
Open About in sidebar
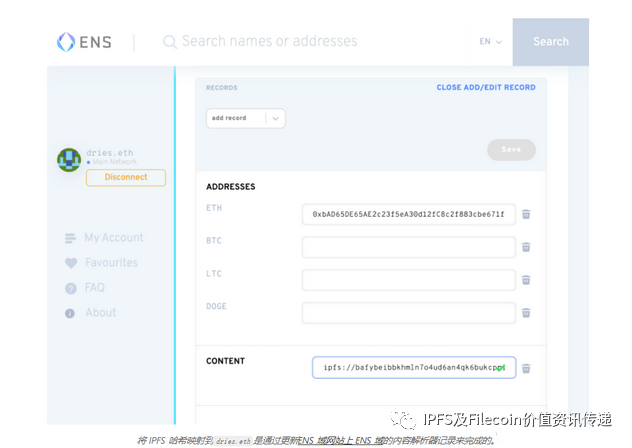(100, 313)
